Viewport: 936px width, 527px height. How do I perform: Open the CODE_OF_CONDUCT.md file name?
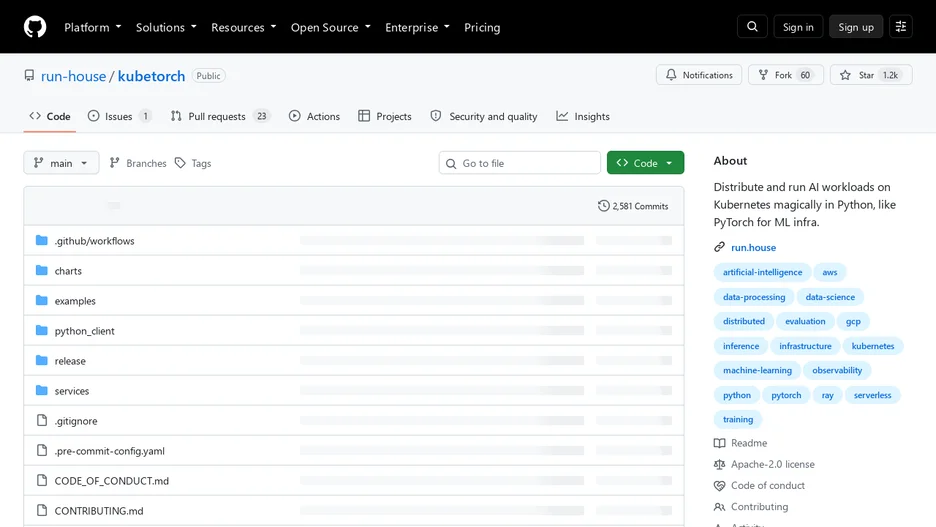coord(112,480)
